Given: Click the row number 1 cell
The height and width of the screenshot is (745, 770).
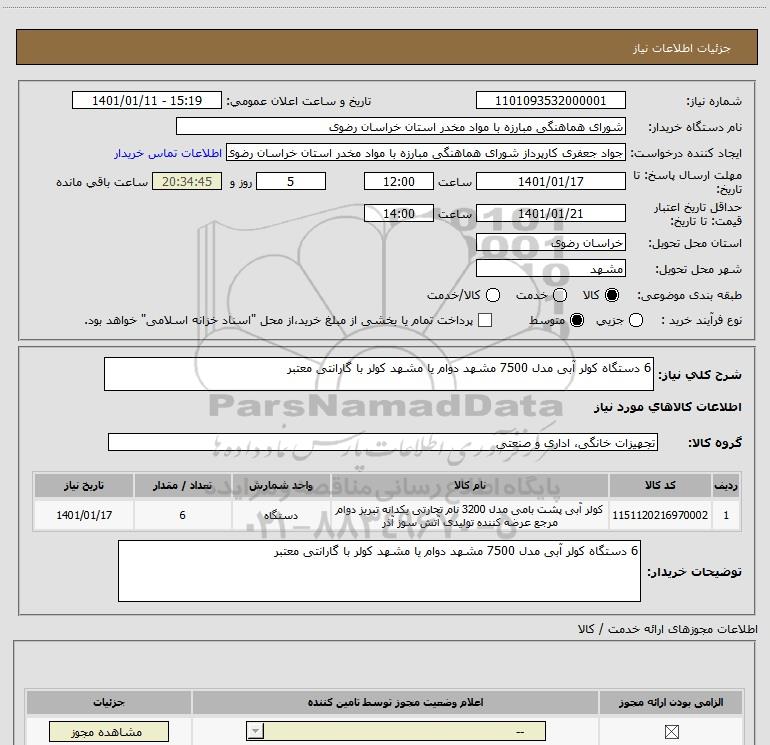Looking at the screenshot, I should click(x=726, y=515).
